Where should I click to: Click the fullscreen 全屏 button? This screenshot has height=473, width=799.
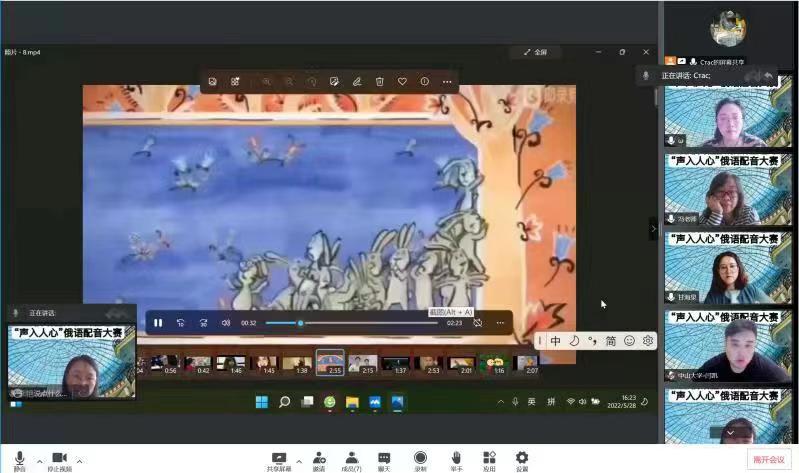pyautogui.click(x=536, y=52)
